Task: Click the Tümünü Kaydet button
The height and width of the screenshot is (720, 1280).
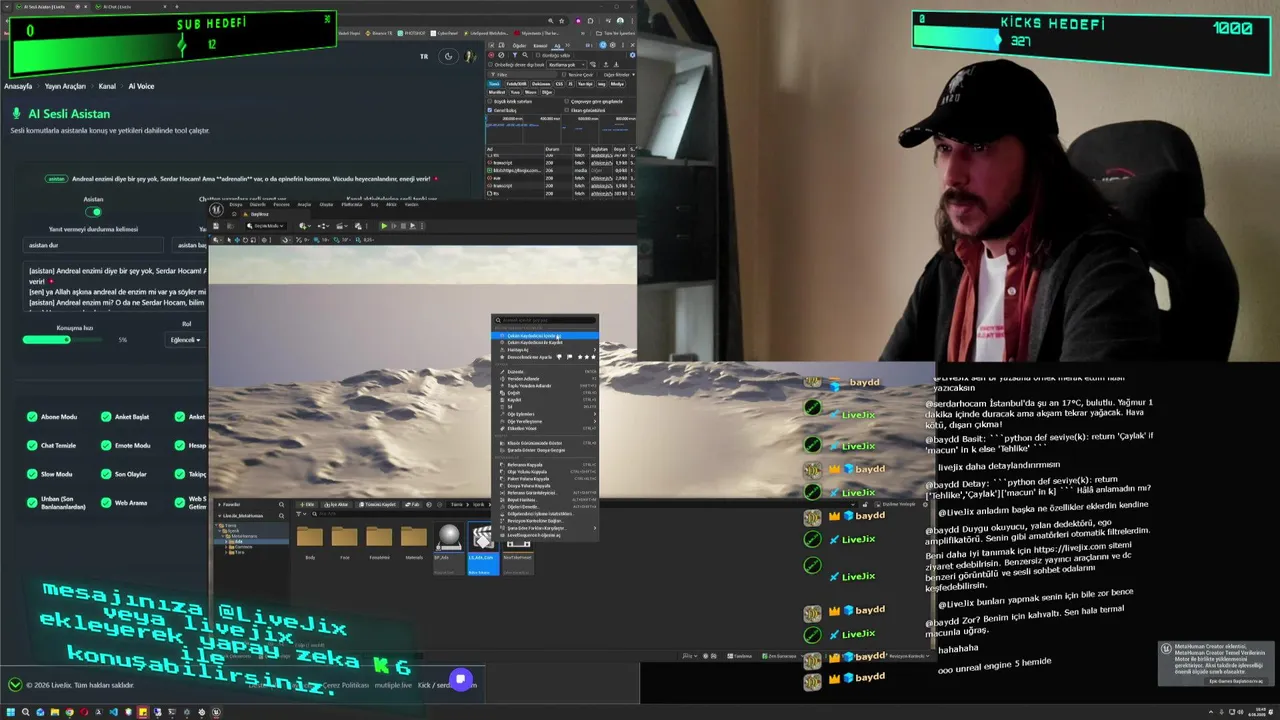Action: [379, 504]
